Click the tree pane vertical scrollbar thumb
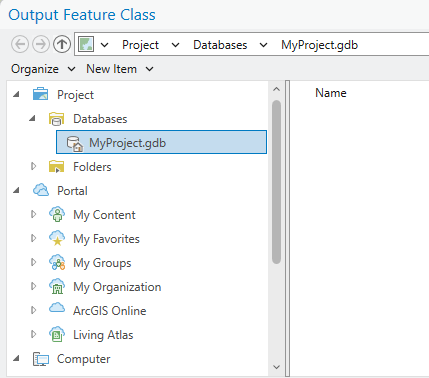The width and height of the screenshot is (429, 378). pyautogui.click(x=276, y=182)
